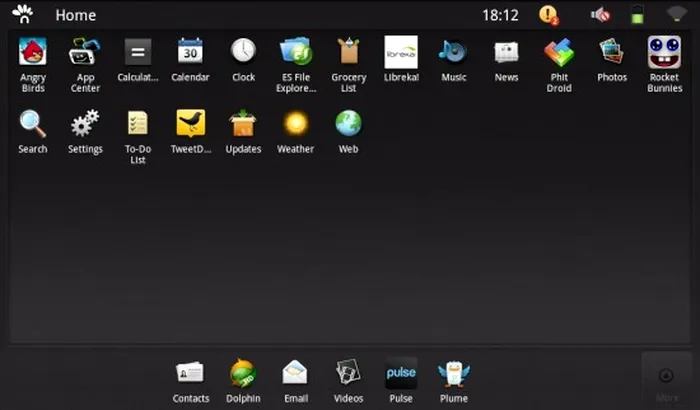Click the muted speaker status icon
Viewport: 700px width, 410px height.
coord(600,15)
